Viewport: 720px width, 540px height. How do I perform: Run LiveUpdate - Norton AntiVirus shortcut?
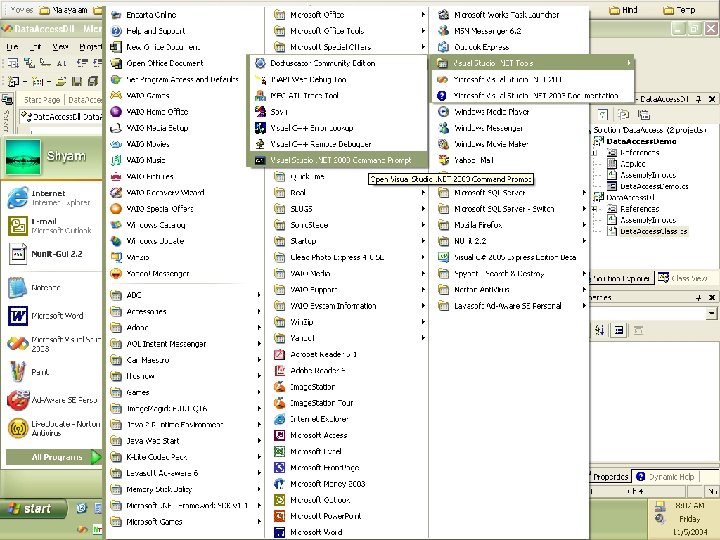click(51, 428)
